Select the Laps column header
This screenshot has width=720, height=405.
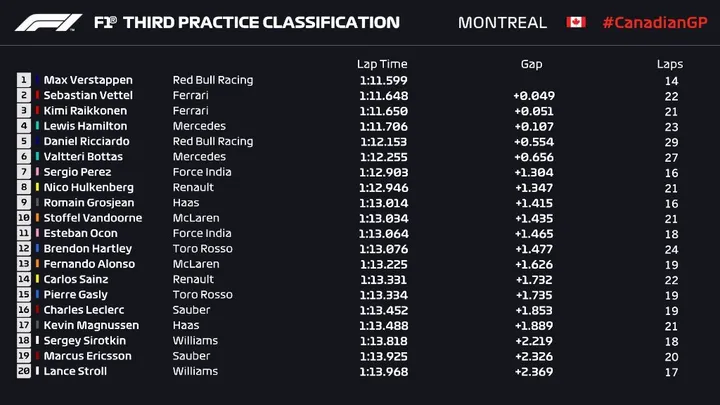tap(669, 64)
